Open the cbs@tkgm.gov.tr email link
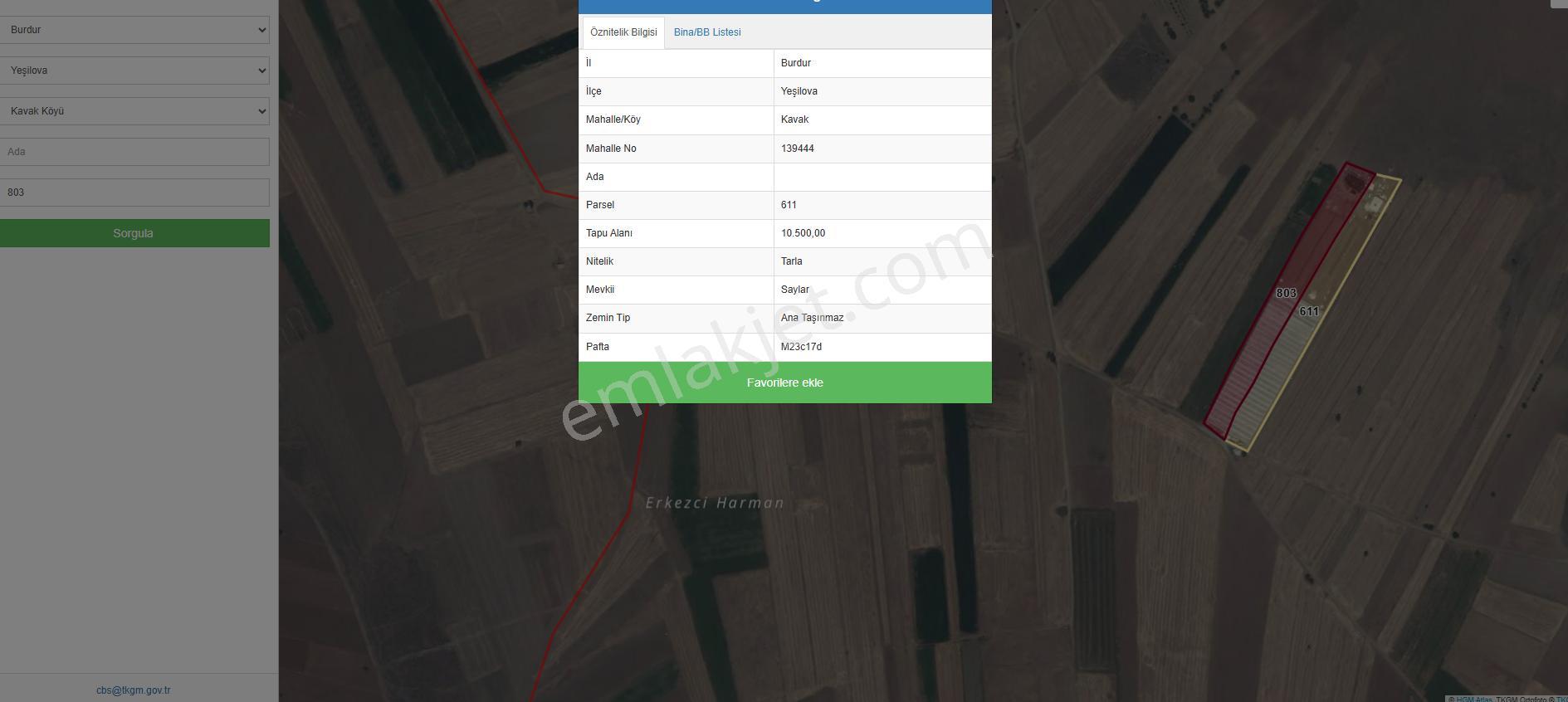The height and width of the screenshot is (702, 1568). 134,690
